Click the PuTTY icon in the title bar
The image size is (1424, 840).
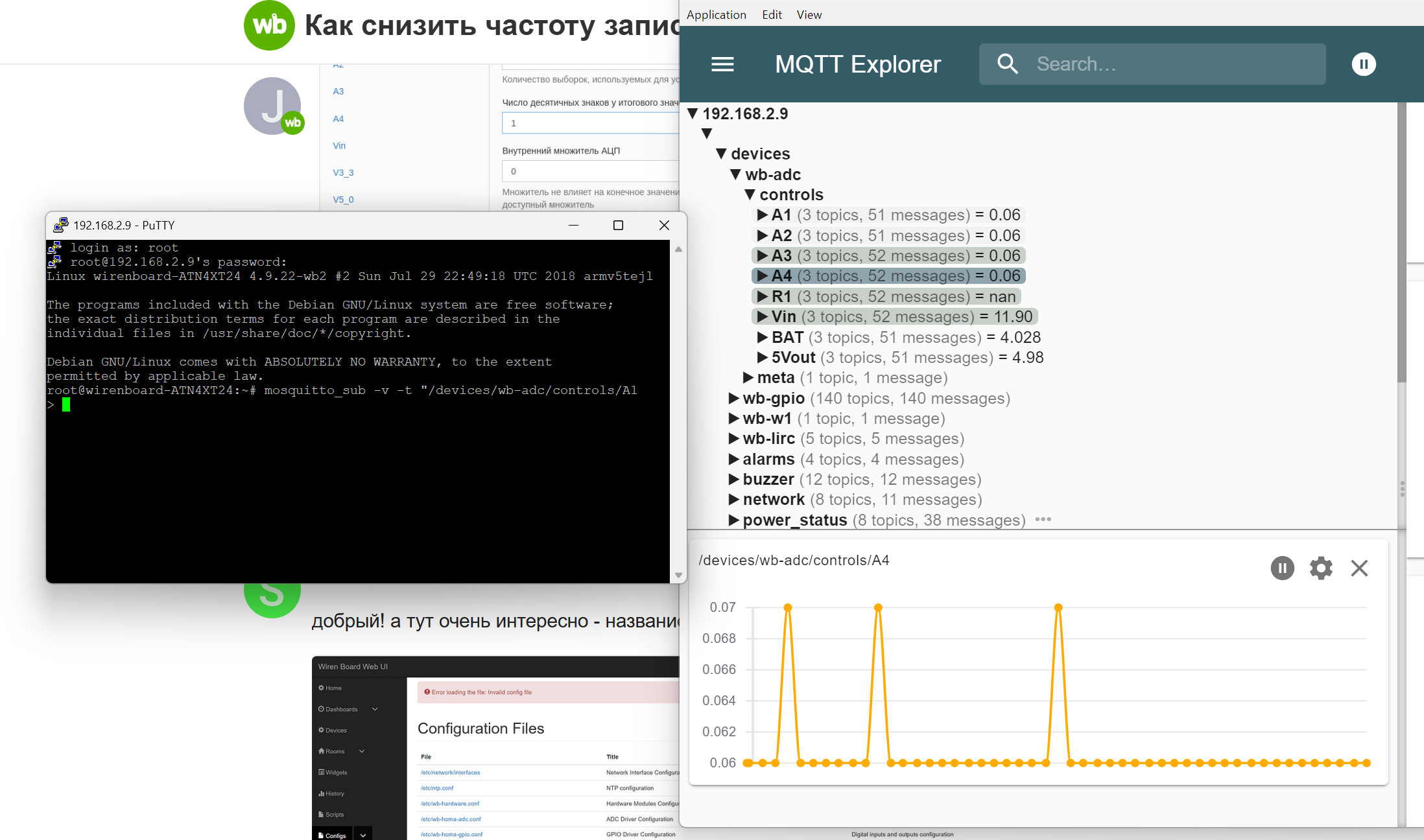[60, 225]
